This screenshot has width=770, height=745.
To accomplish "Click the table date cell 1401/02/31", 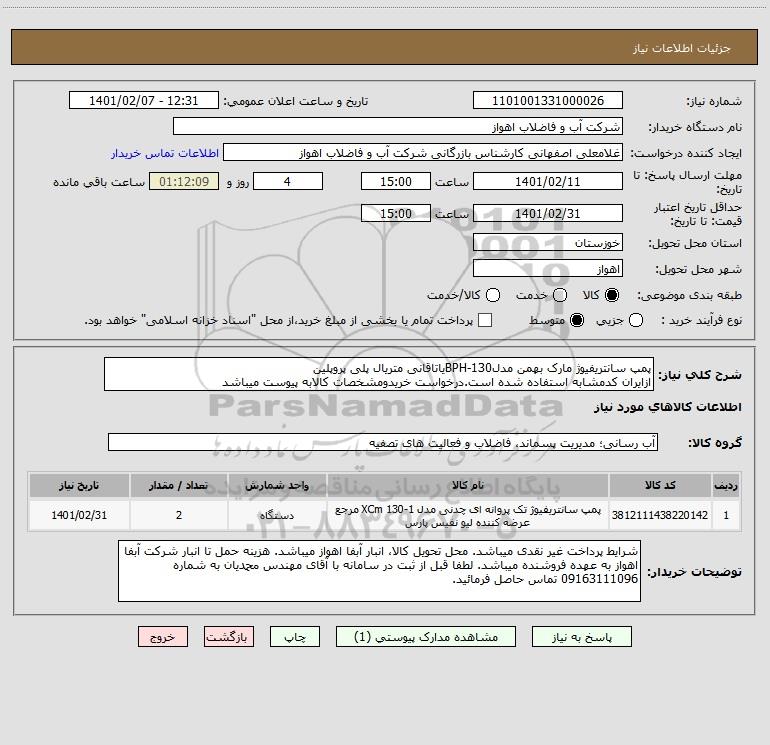I will (x=79, y=515).
